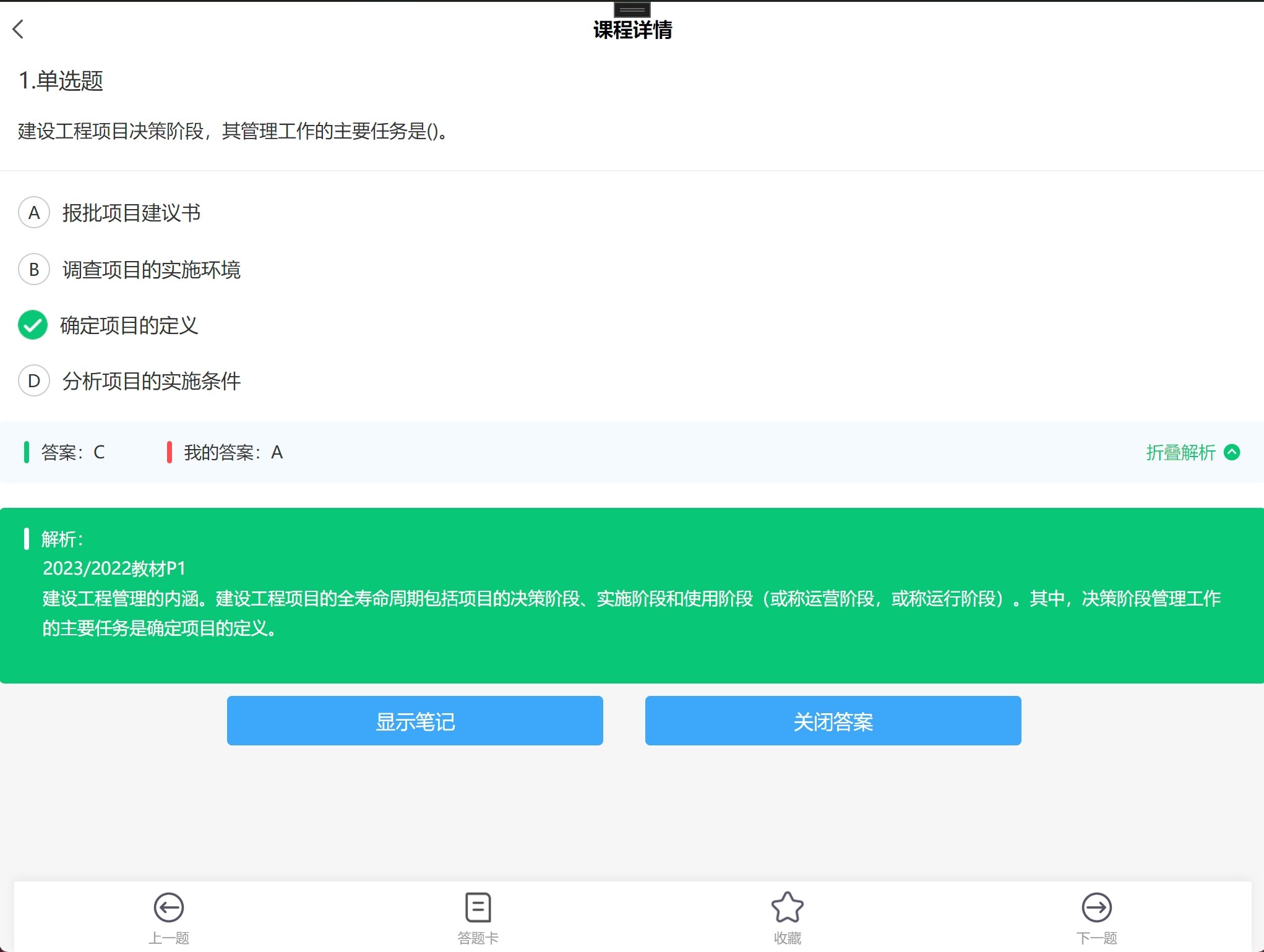Click the previous question arrow icon
The image size is (1264, 952).
point(168,907)
